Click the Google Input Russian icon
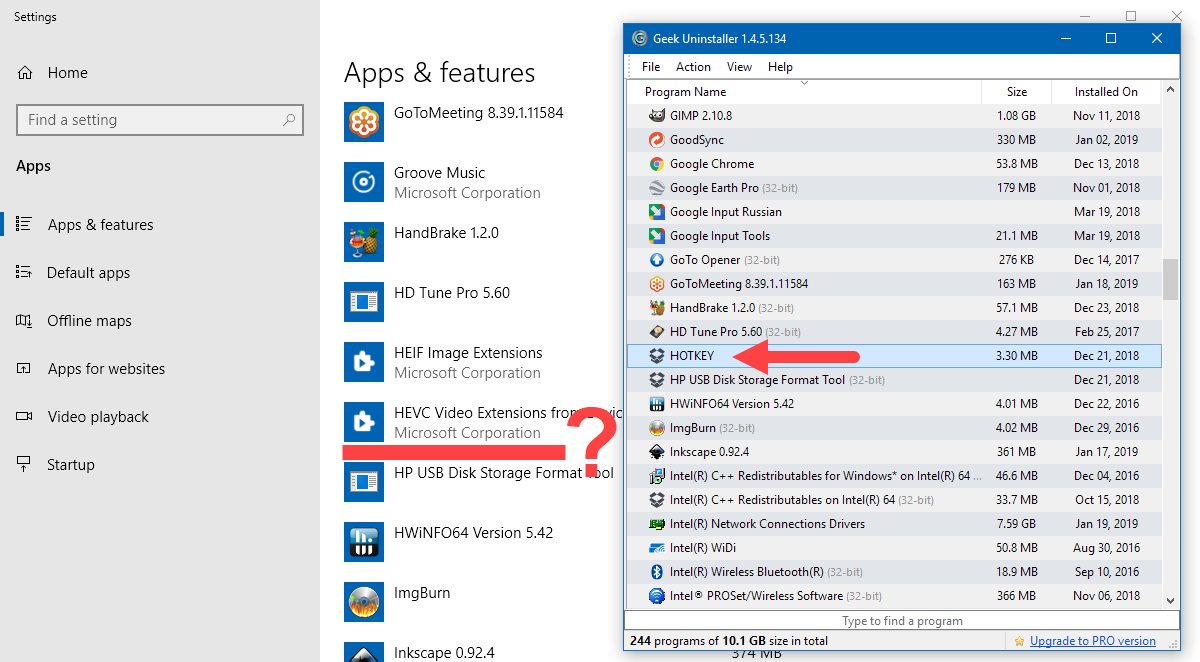Image resolution: width=1200 pixels, height=662 pixels. (x=657, y=212)
